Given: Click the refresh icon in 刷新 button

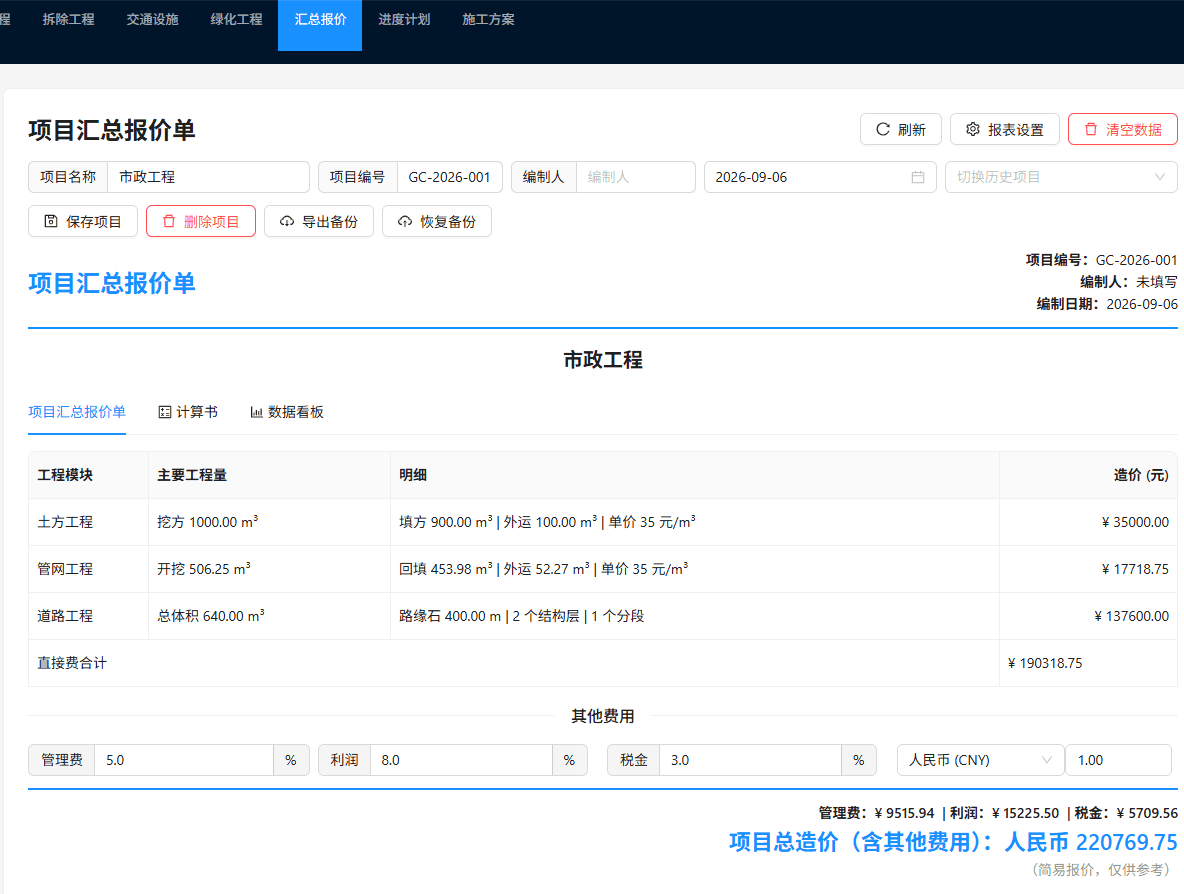Looking at the screenshot, I should click(882, 129).
